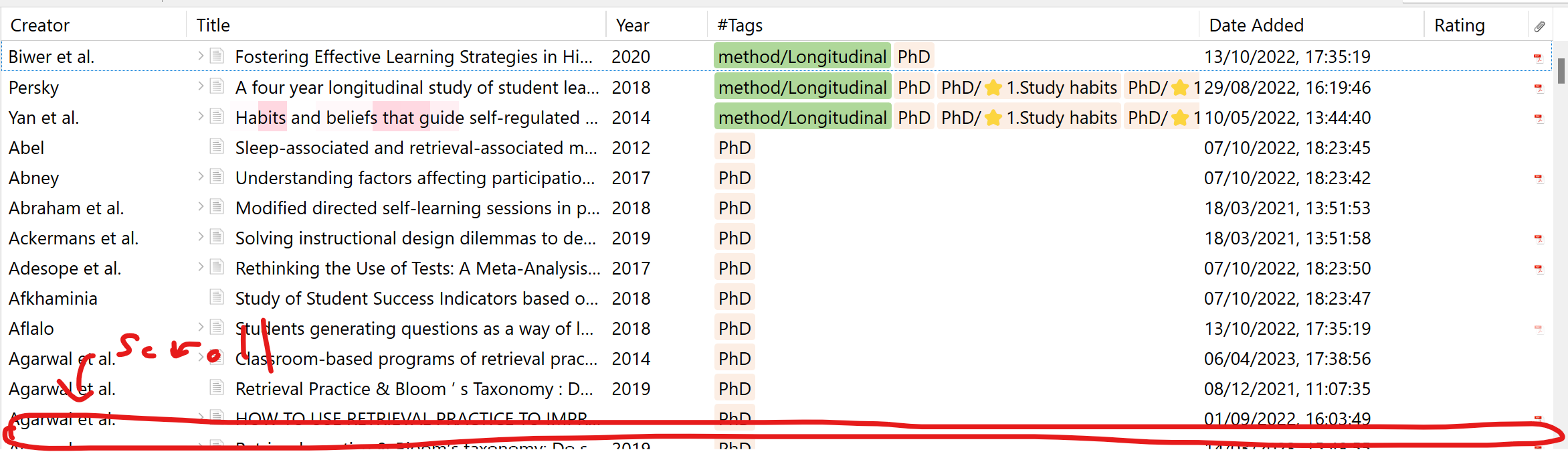Click the star icon in Yan et al.'s tag
1568x454 pixels.
(995, 117)
